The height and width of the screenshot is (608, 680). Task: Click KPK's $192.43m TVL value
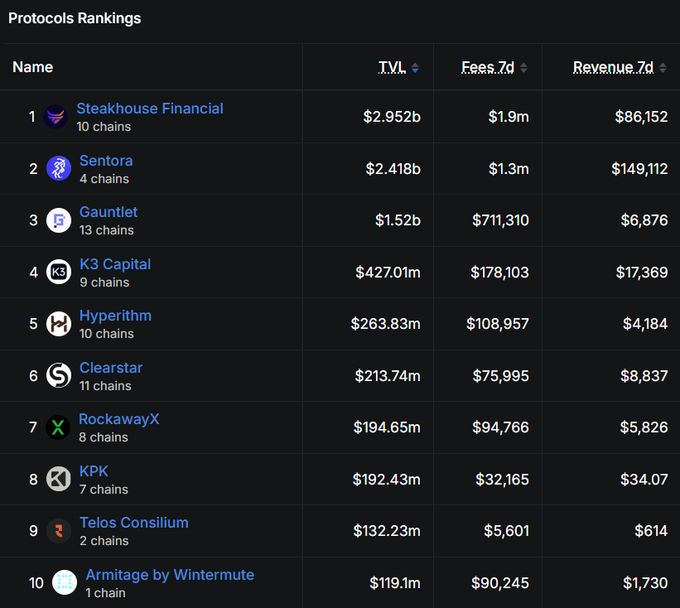pyautogui.click(x=387, y=480)
